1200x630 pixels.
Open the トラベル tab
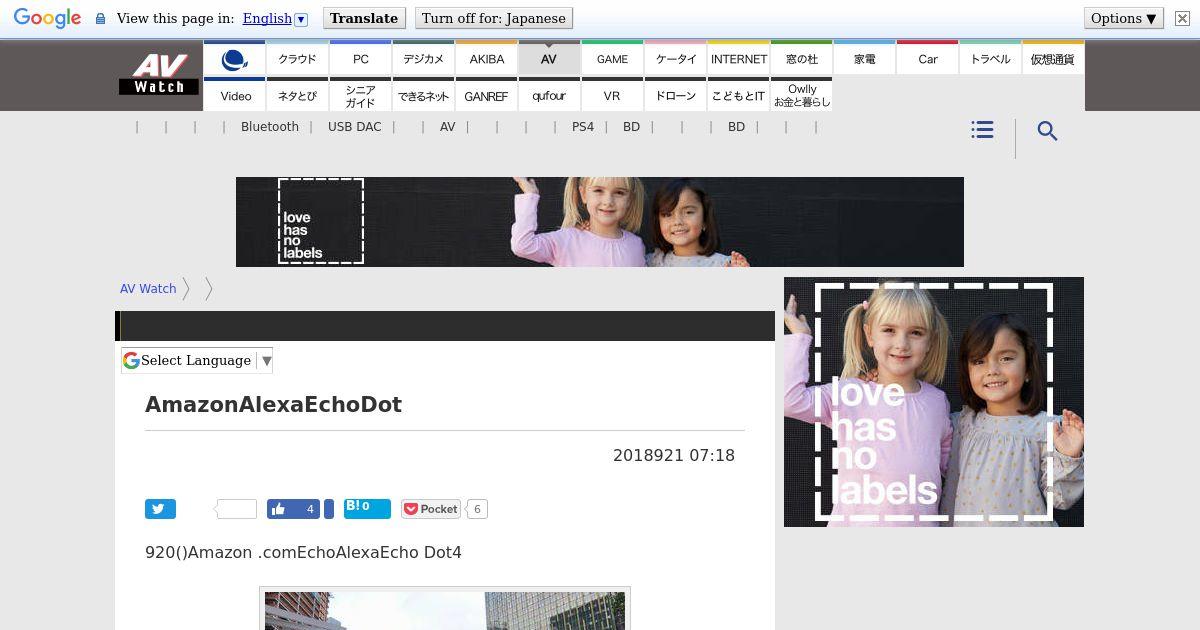[x=991, y=58]
